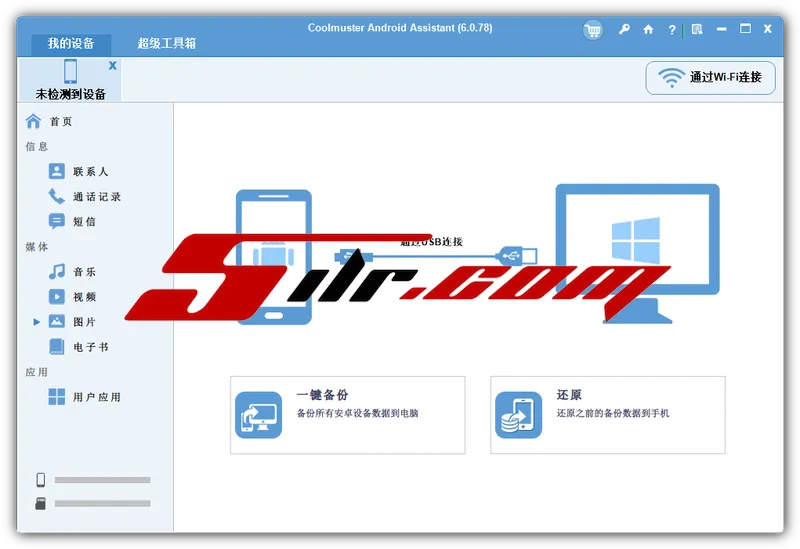Switch to the 超级工具箱 tab
Screen dimensions: 800x549
[166, 43]
